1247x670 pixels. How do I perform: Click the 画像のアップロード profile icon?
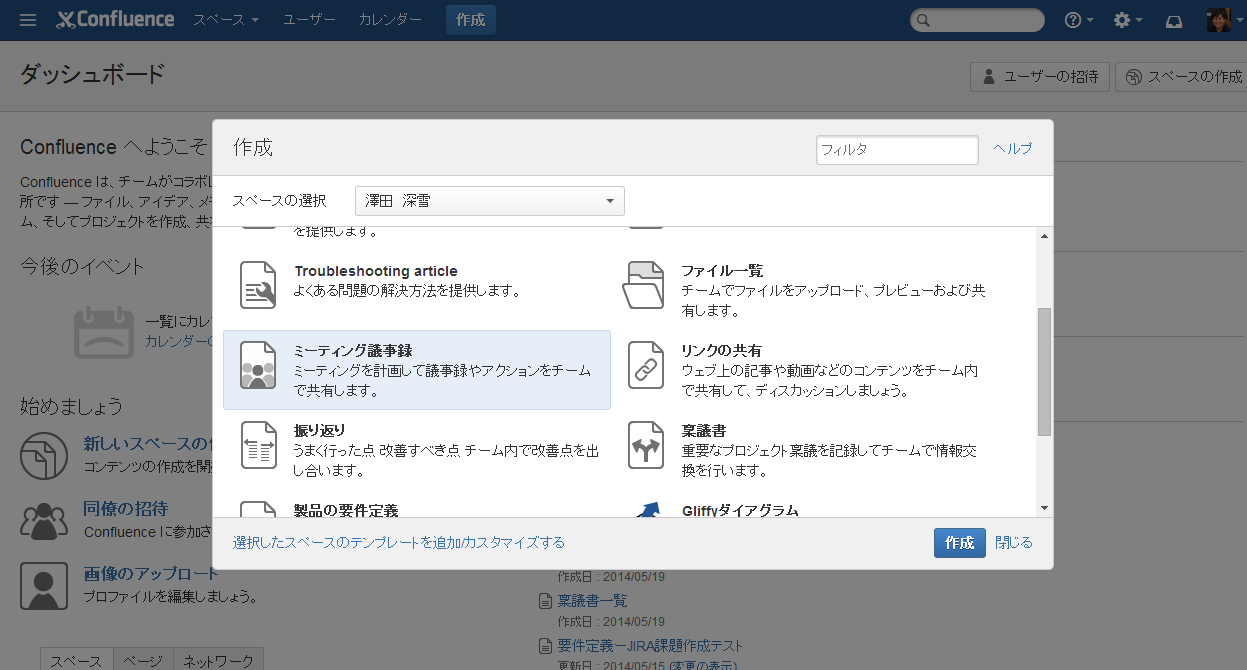coord(44,585)
